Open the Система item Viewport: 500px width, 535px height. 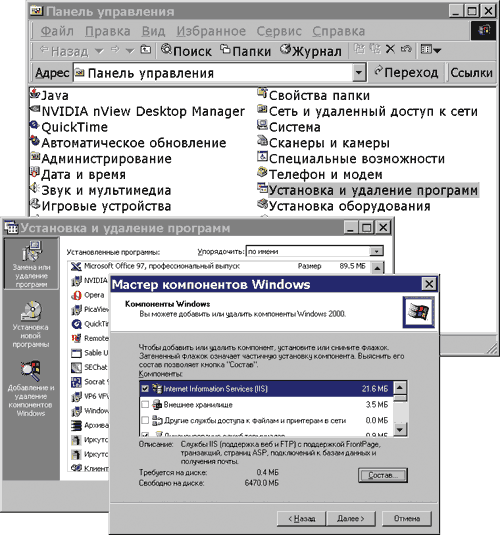click(x=289, y=127)
